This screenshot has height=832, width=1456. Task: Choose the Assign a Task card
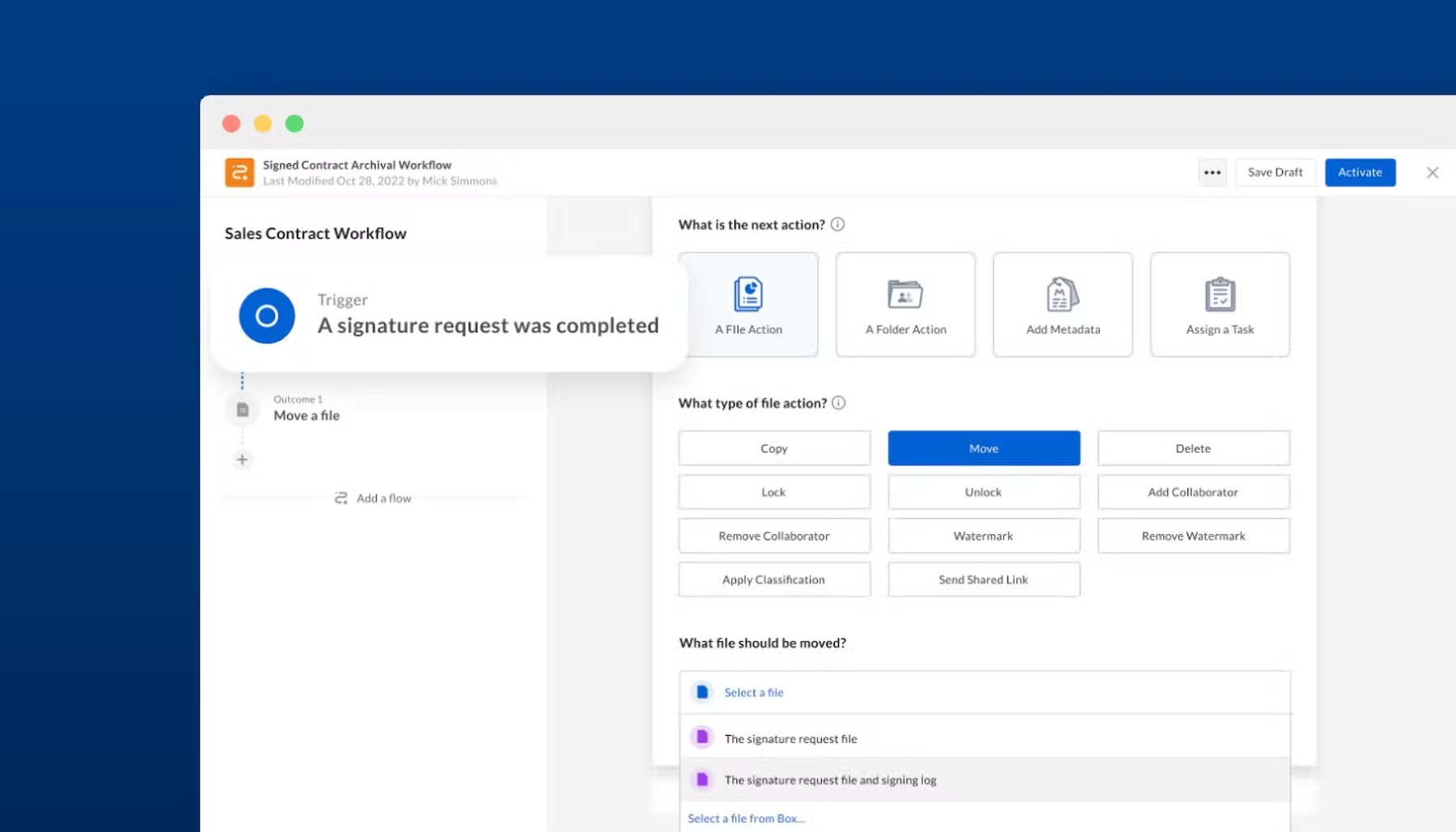point(1220,304)
